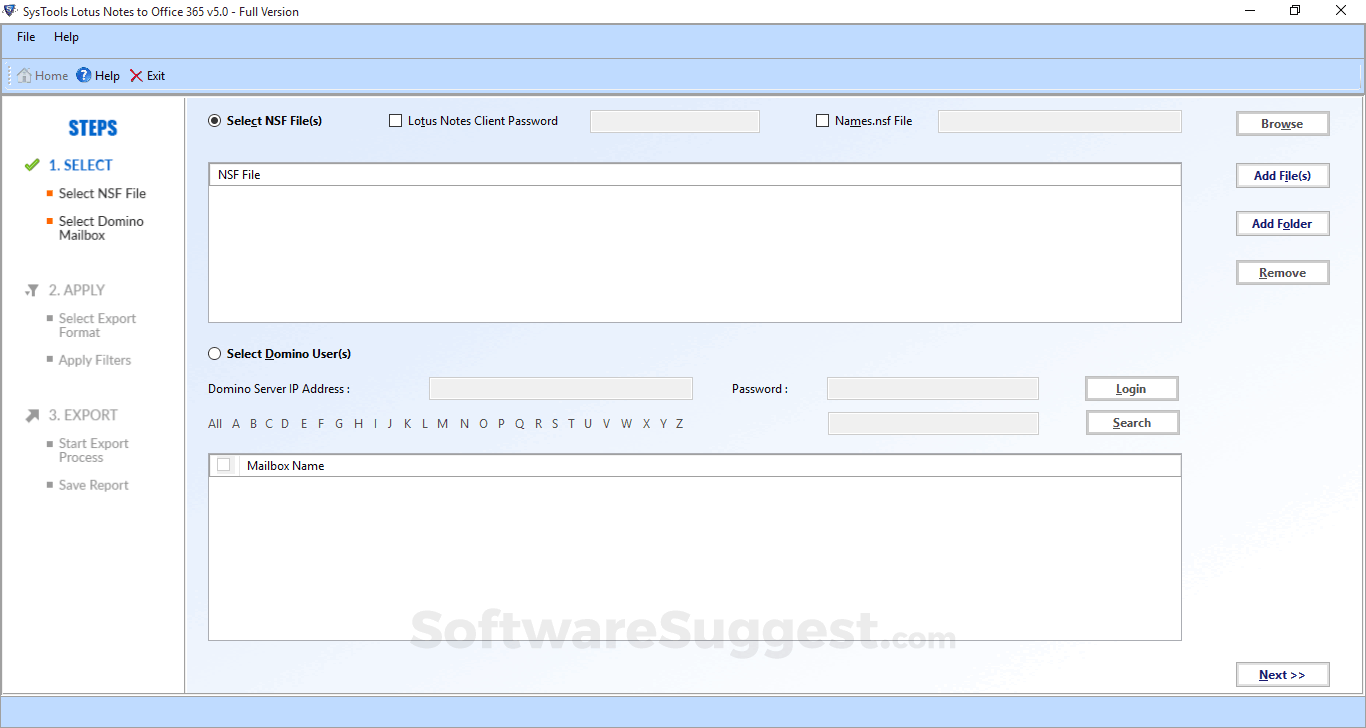Filter mailboxes by letter G
The image size is (1366, 728).
tap(339, 423)
